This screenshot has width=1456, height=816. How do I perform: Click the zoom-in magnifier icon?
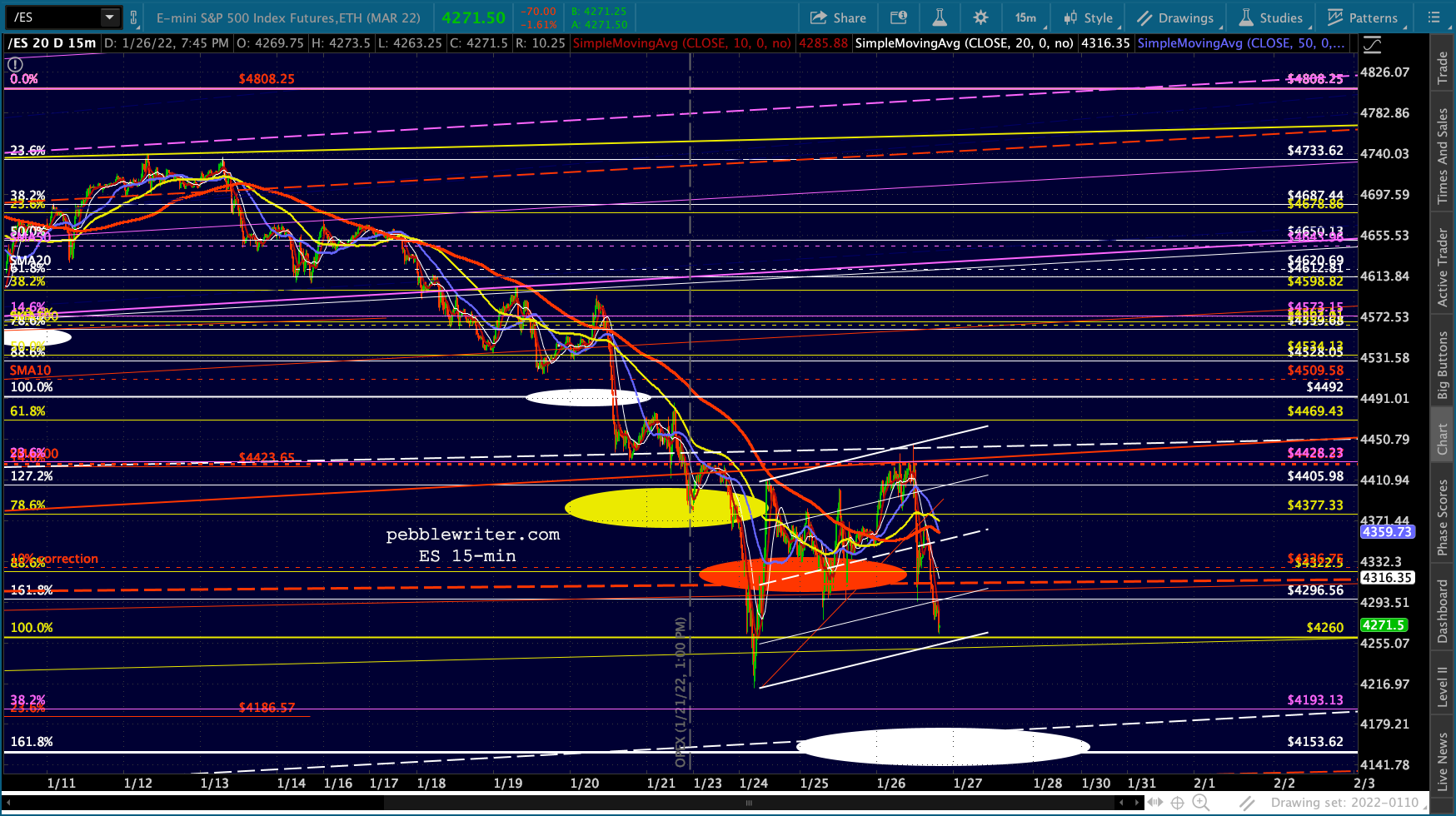click(x=1200, y=803)
